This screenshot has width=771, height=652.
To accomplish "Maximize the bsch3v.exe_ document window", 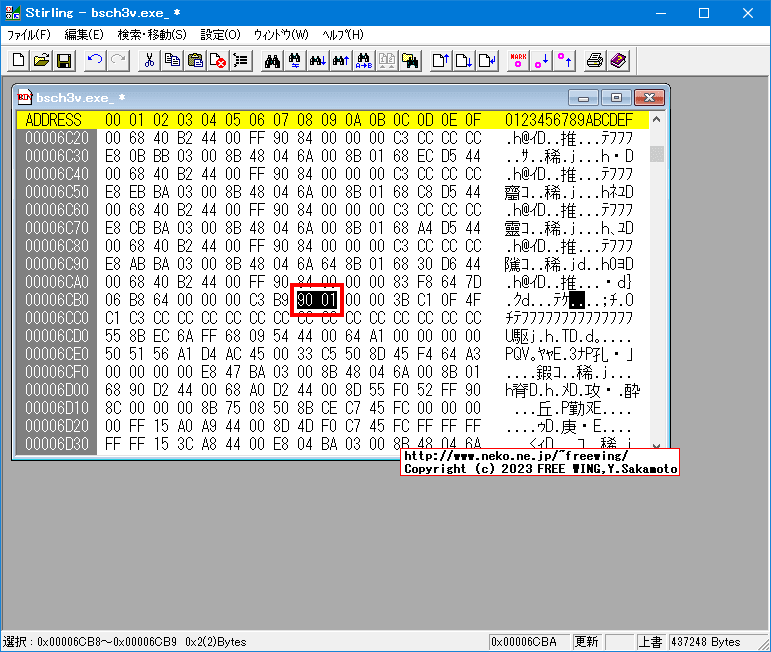I will pyautogui.click(x=616, y=98).
